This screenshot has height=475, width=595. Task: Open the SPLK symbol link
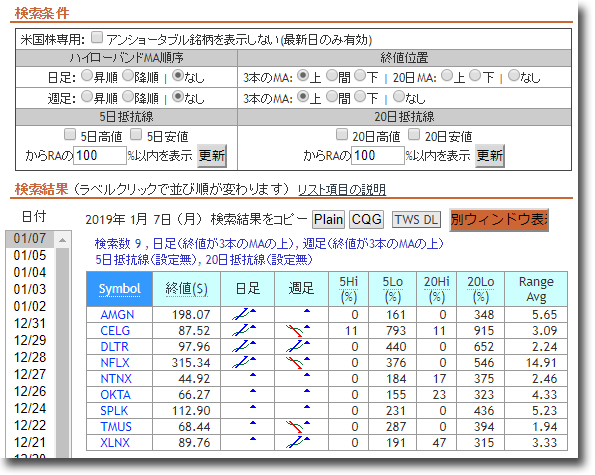[x=114, y=411]
